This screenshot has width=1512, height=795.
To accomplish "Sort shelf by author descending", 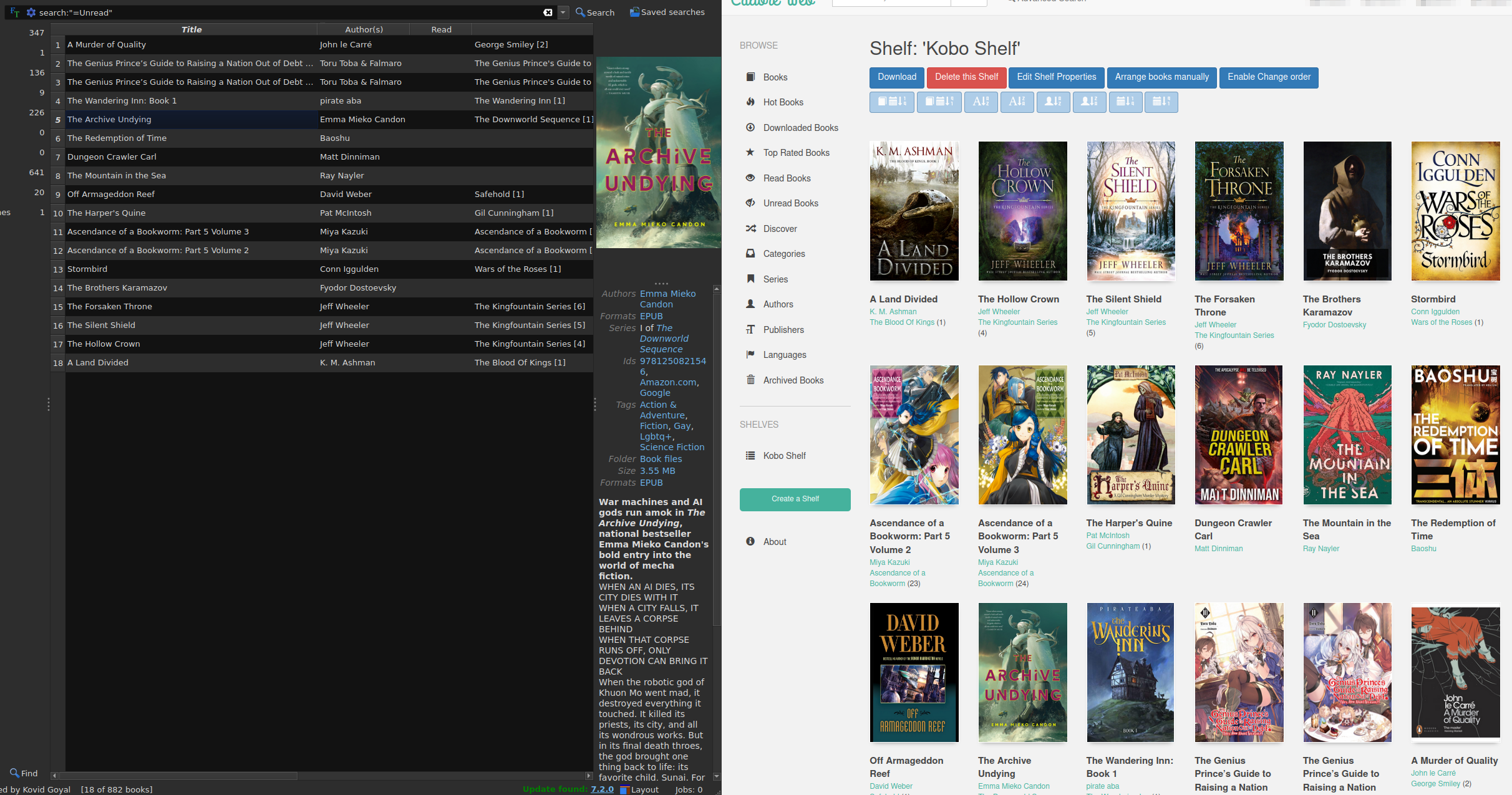I will click(x=1089, y=102).
